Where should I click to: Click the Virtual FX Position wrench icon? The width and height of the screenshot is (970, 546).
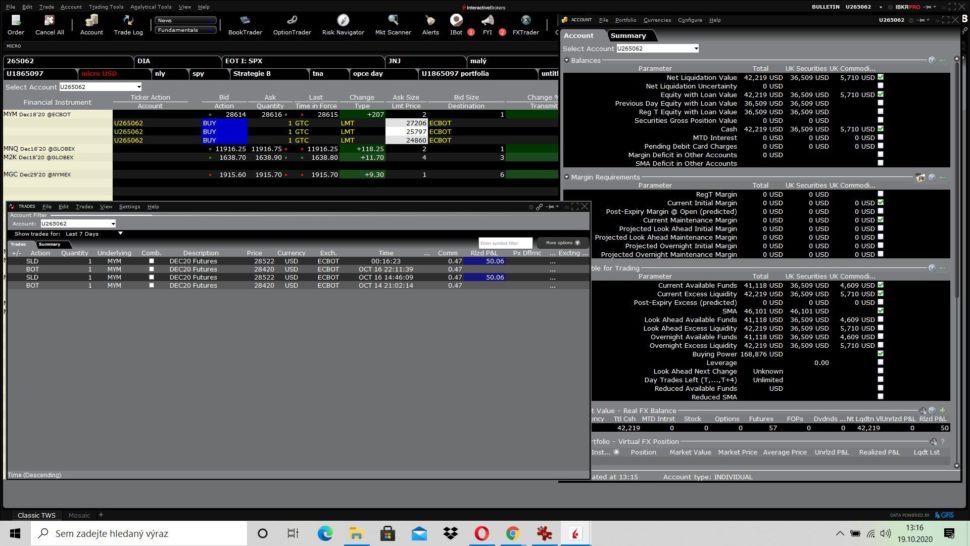click(x=934, y=441)
